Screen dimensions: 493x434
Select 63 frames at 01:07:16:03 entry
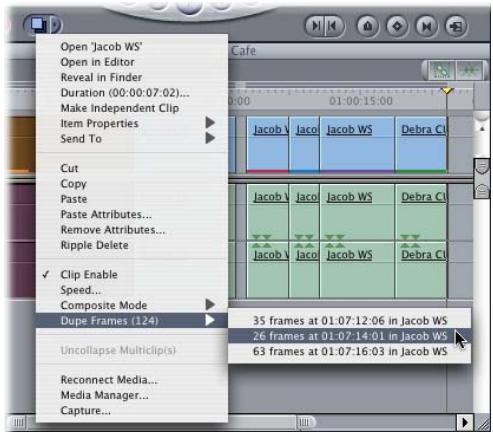349,351
